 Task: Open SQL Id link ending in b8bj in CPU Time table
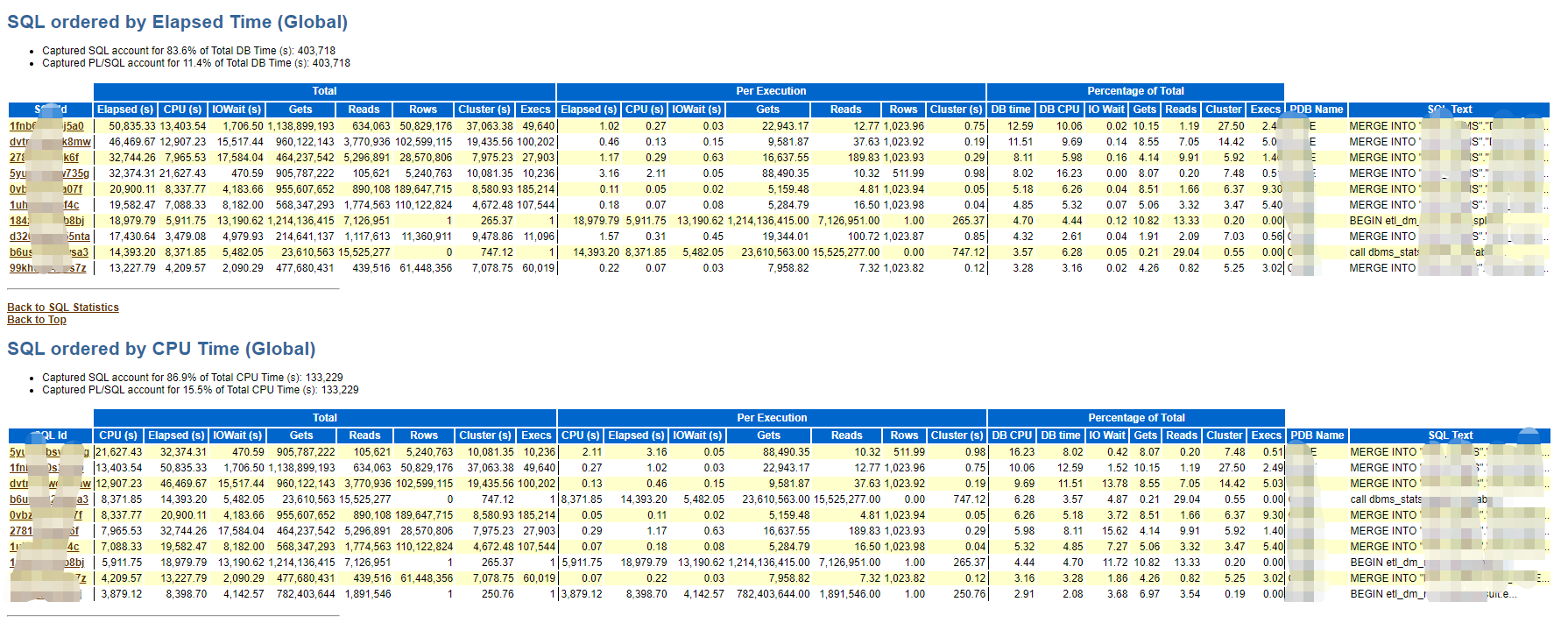47,563
